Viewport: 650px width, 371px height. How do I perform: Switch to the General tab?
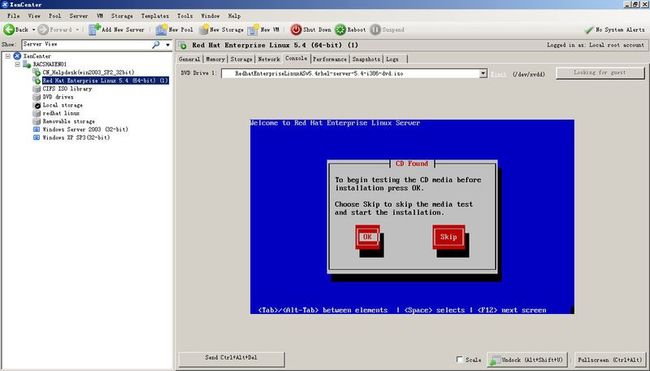click(x=189, y=59)
